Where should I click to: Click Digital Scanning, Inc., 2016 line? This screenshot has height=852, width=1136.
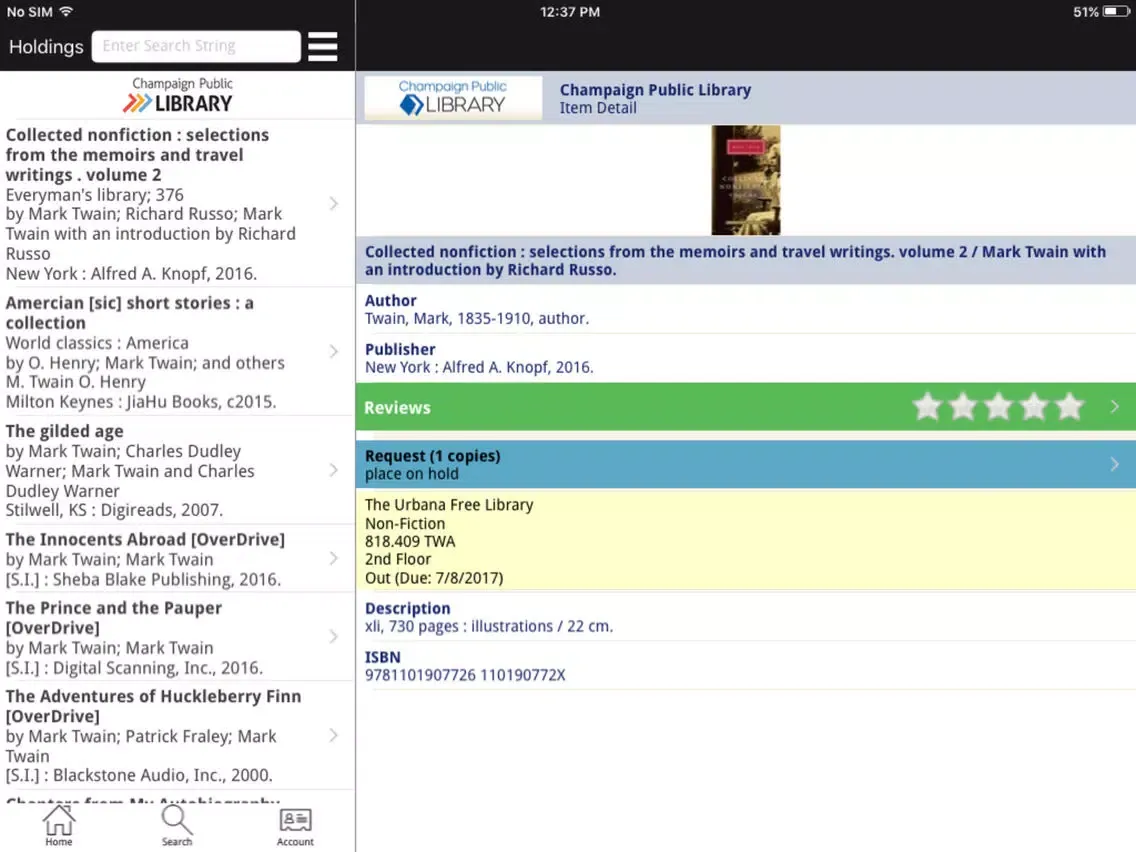point(134,668)
